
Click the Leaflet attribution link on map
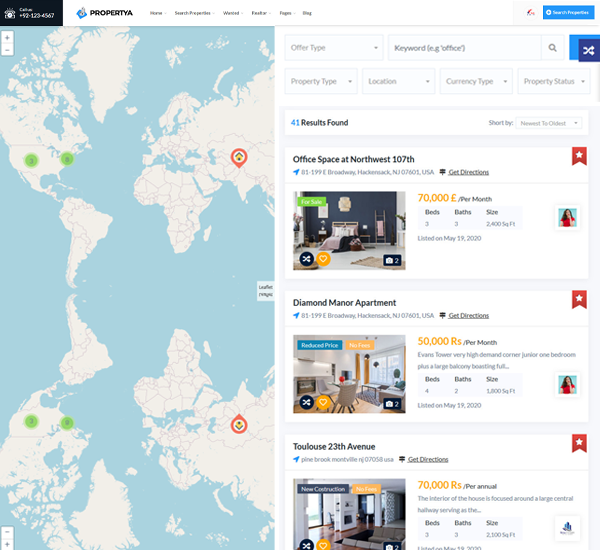pos(266,287)
